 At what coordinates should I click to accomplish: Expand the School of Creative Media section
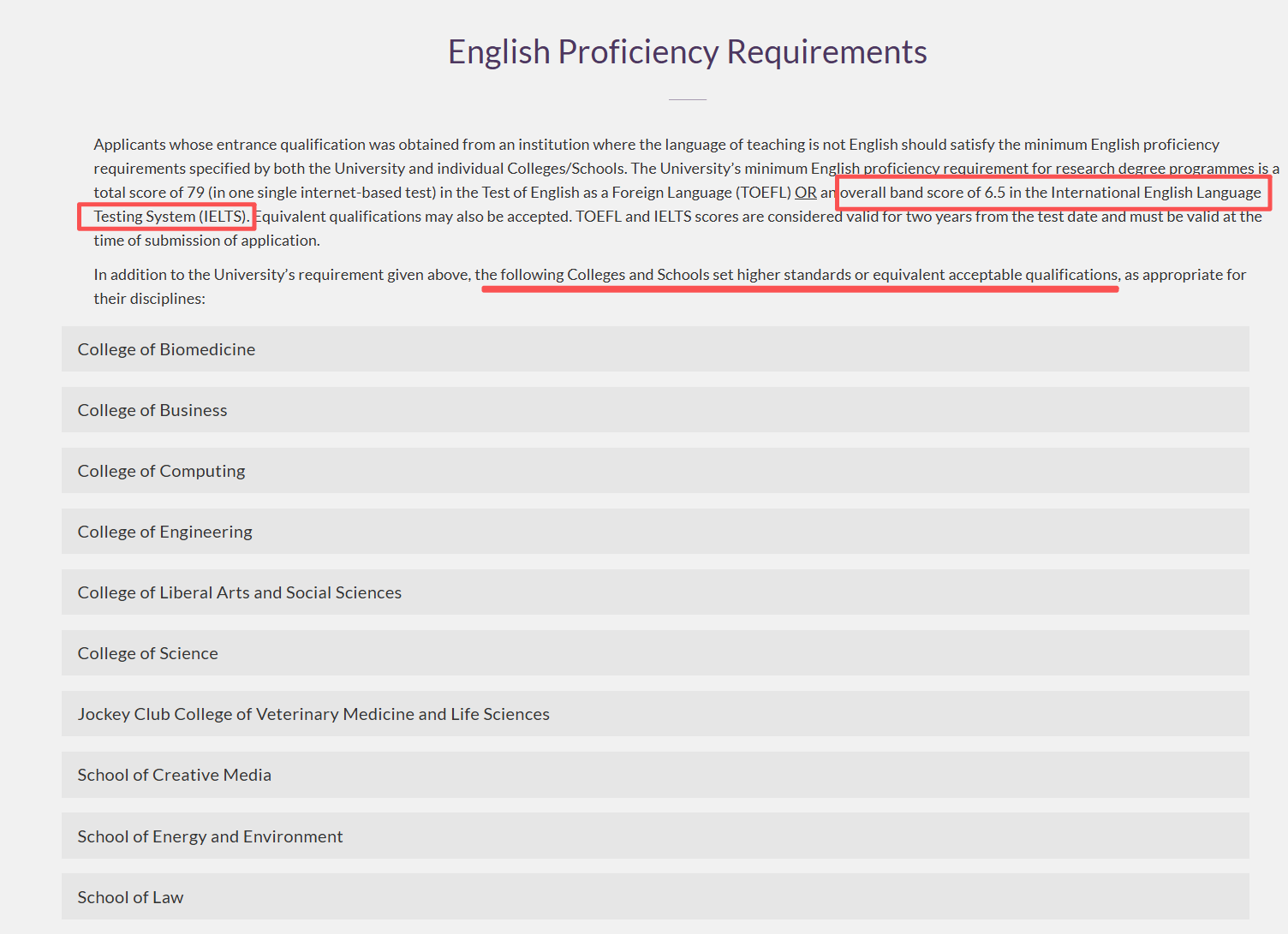(x=655, y=774)
